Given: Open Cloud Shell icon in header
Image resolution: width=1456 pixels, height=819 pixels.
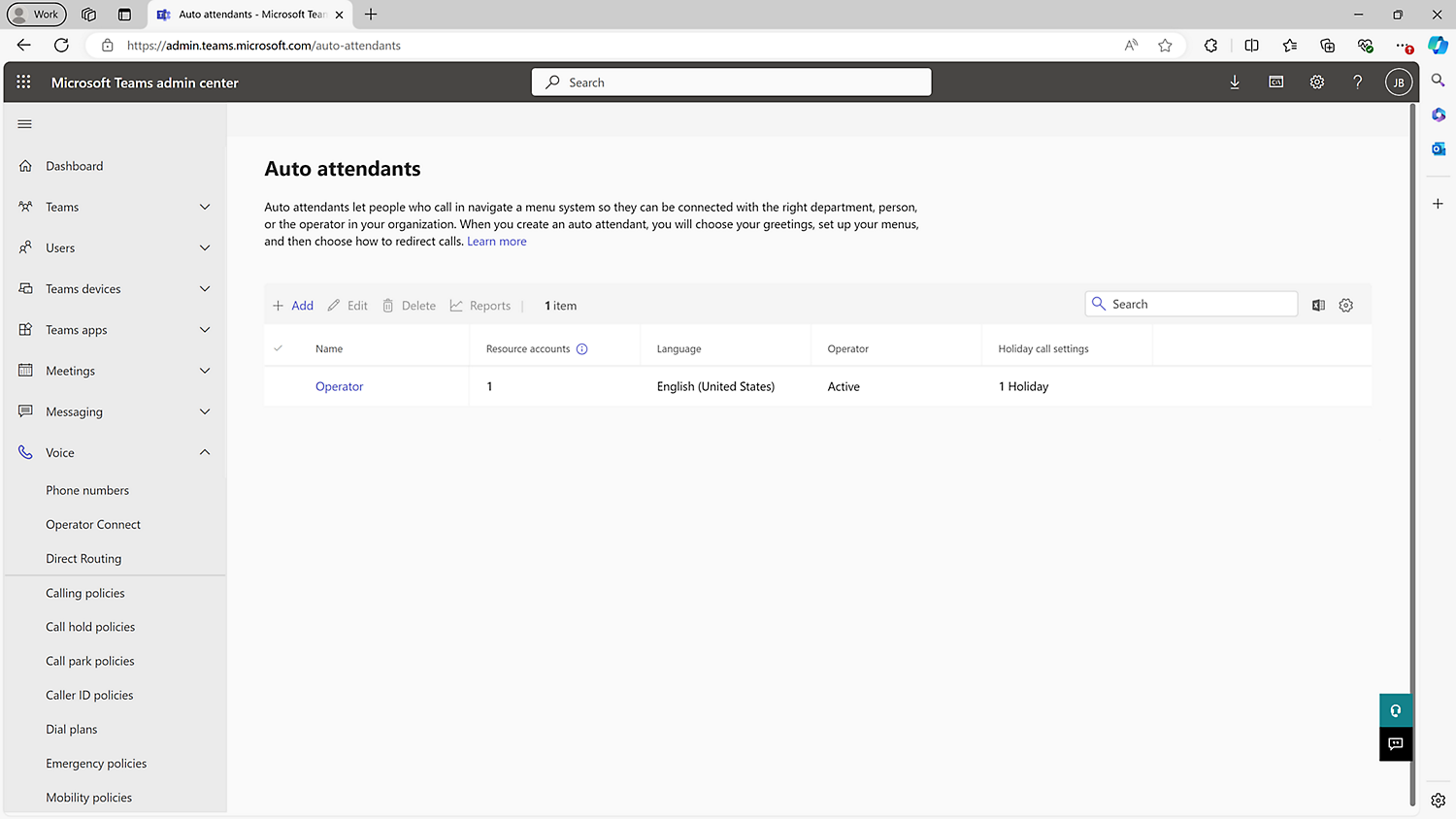Looking at the screenshot, I should point(1276,82).
